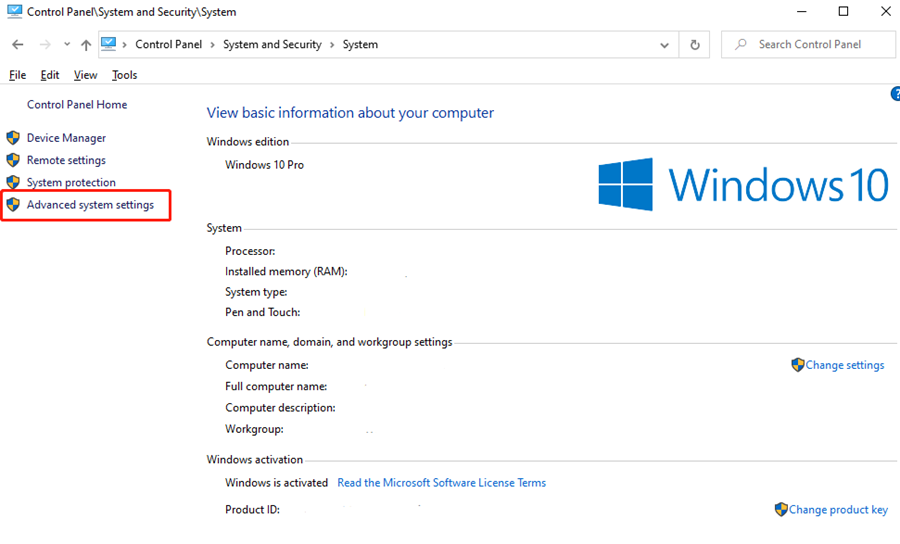Click the title bar system icon
The width and height of the screenshot is (900, 544).
(14, 11)
